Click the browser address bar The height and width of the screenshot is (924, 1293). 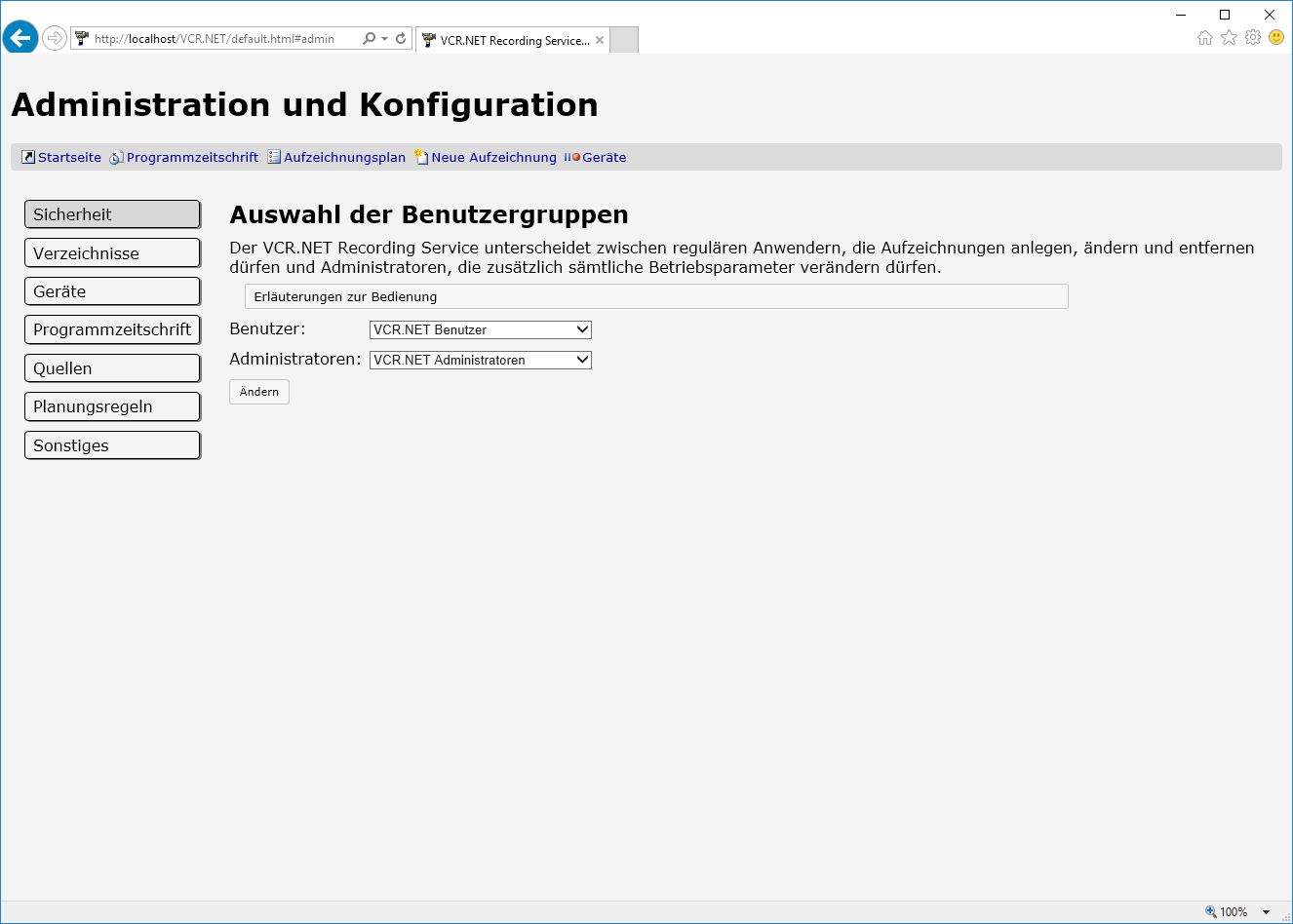coord(224,39)
